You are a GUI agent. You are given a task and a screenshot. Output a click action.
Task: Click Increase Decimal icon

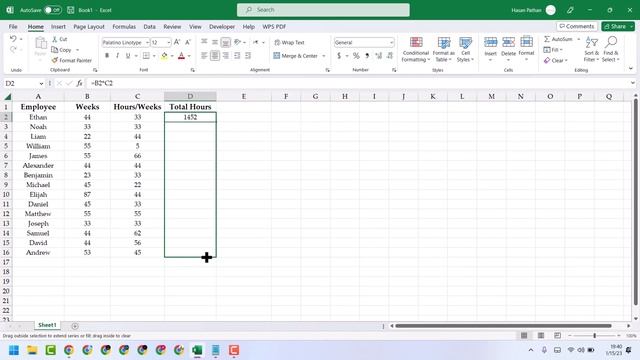point(378,56)
